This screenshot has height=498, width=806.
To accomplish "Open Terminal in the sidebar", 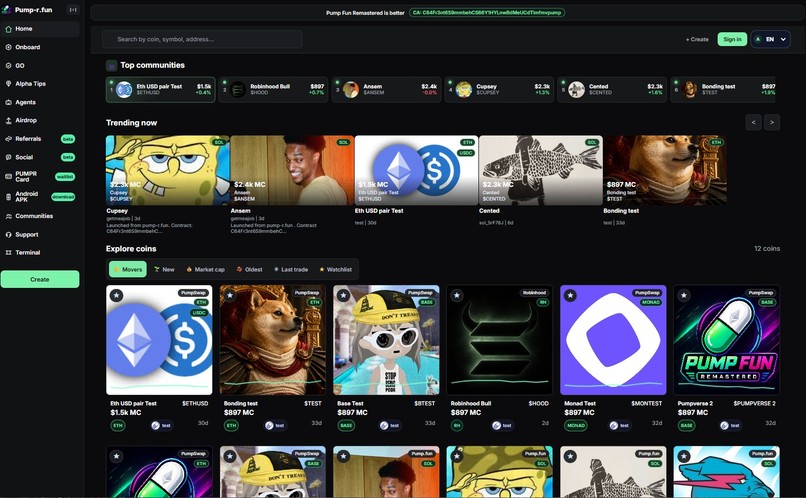I will click(40, 252).
